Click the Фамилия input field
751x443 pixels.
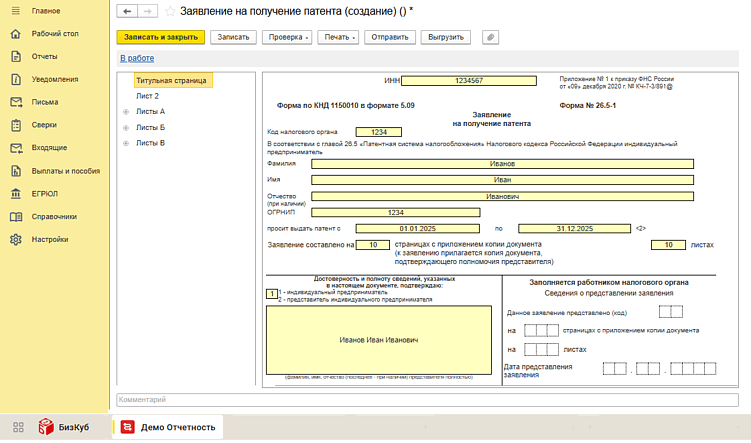(502, 164)
